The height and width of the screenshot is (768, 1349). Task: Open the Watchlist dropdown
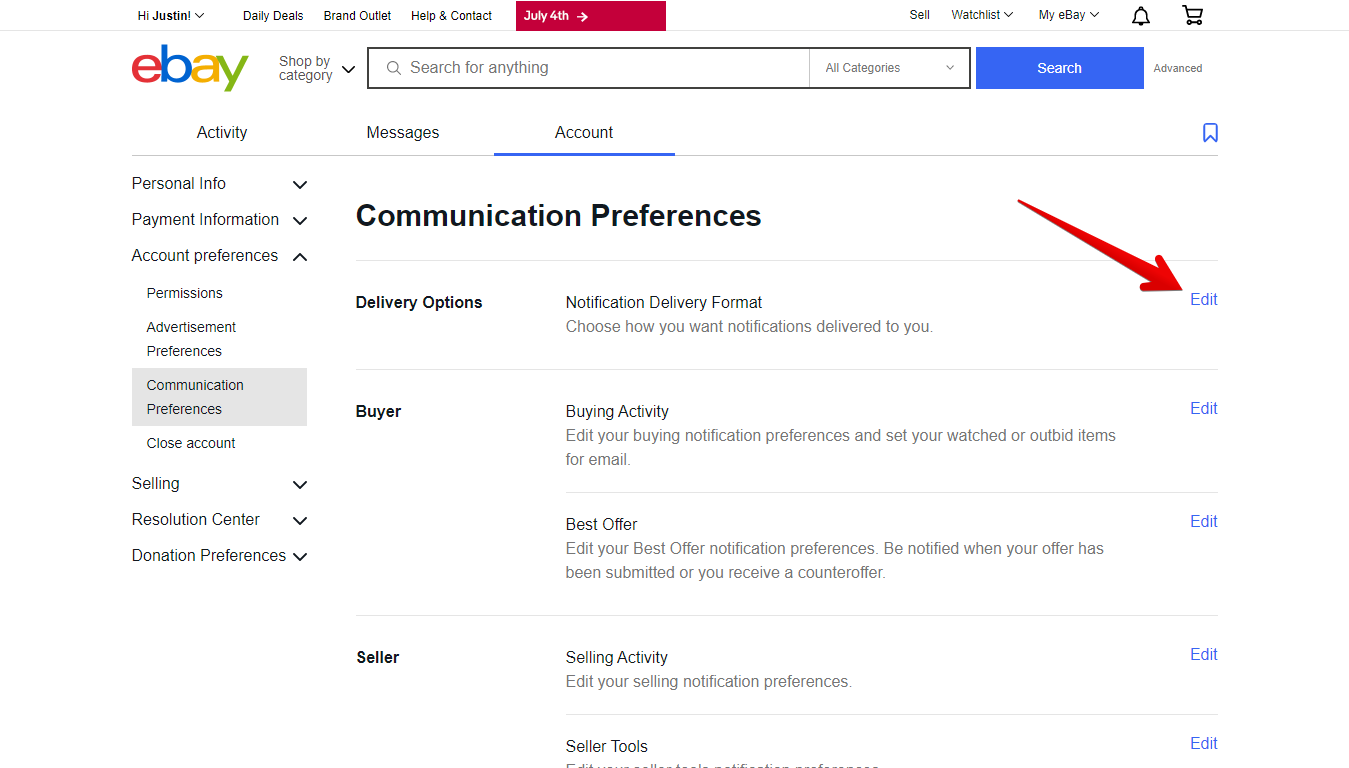tap(982, 15)
